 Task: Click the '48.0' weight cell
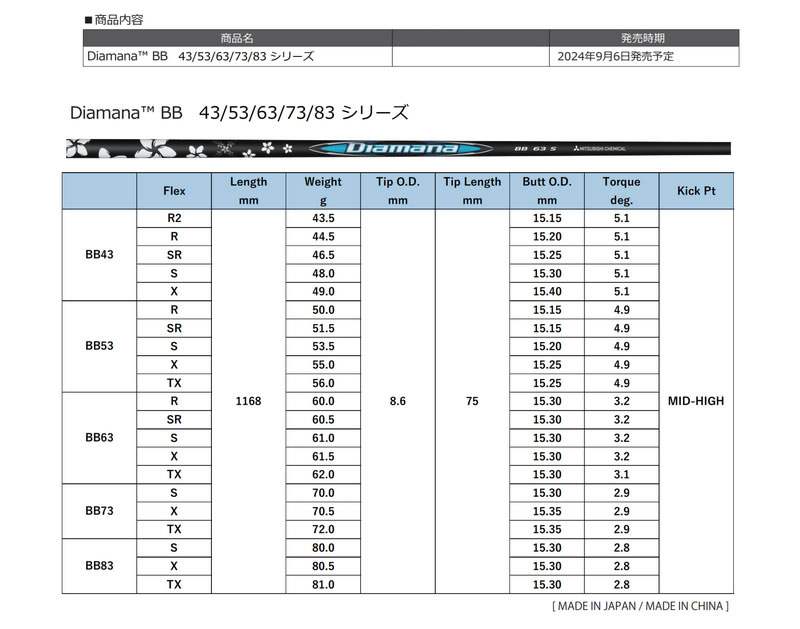tap(323, 273)
